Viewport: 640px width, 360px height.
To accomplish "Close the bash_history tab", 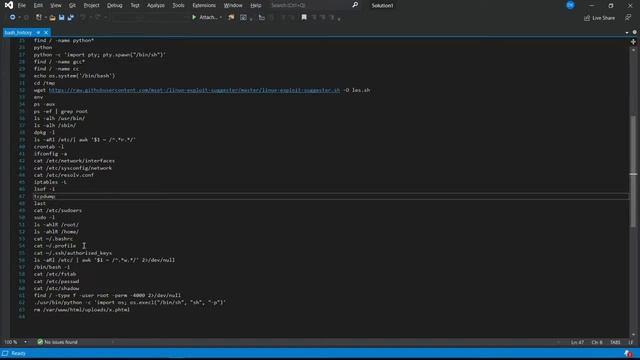I will coord(46,32).
